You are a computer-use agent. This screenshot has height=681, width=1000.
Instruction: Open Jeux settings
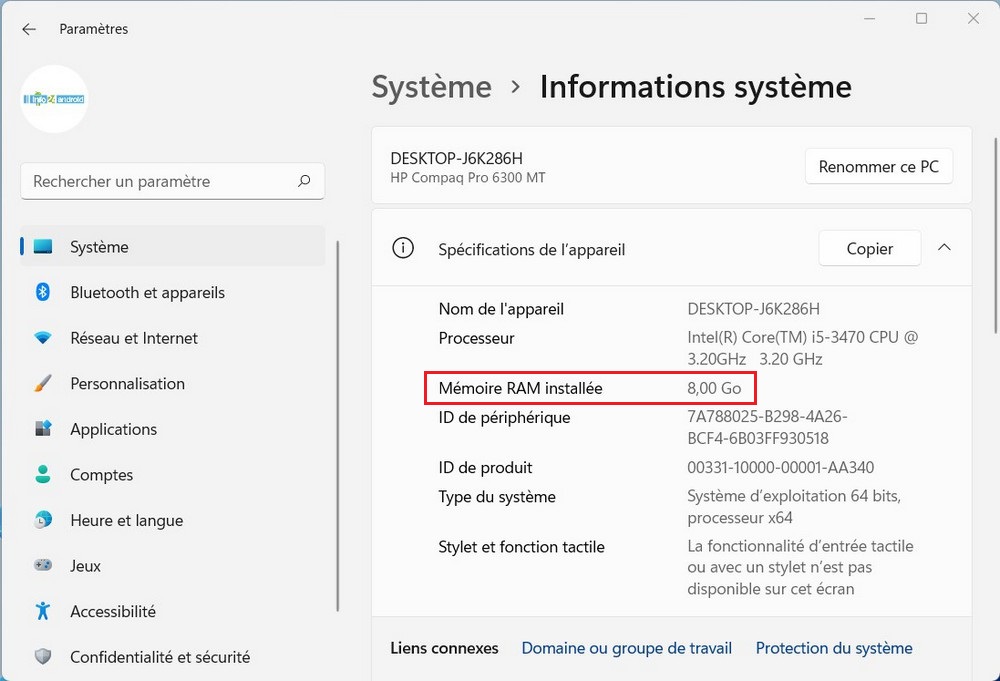pyautogui.click(x=173, y=565)
